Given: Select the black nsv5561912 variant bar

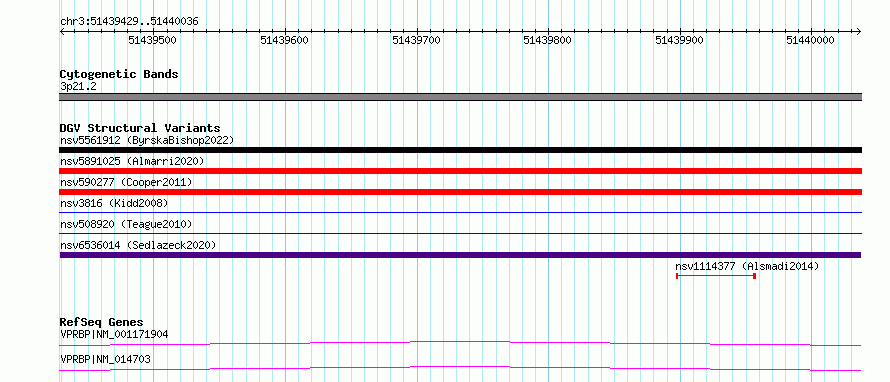Looking at the screenshot, I should pos(460,150).
